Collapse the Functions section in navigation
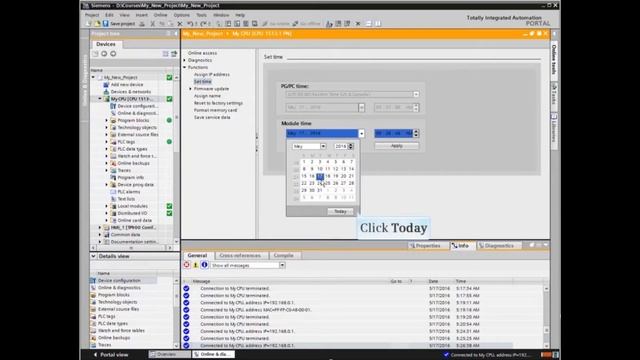Image resolution: width=640 pixels, height=360 pixels. [184, 67]
